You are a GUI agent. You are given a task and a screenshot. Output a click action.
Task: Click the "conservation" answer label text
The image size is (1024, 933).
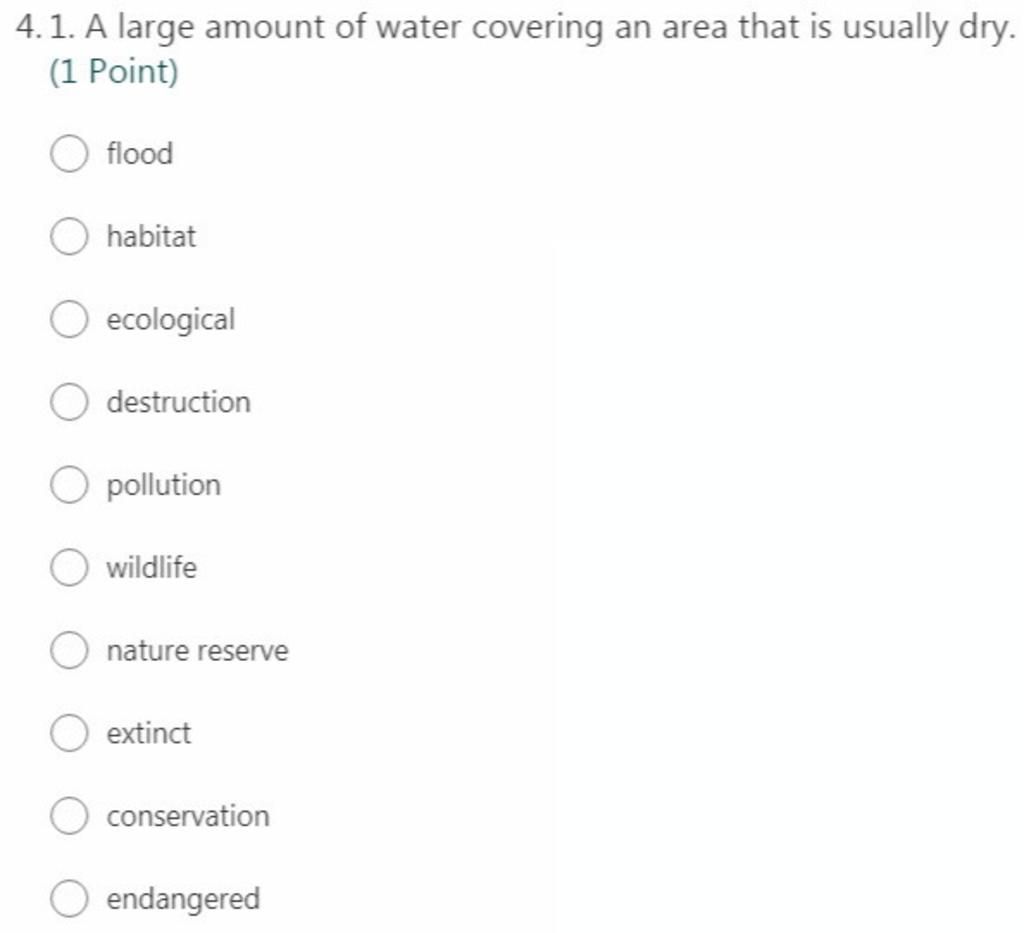(188, 816)
